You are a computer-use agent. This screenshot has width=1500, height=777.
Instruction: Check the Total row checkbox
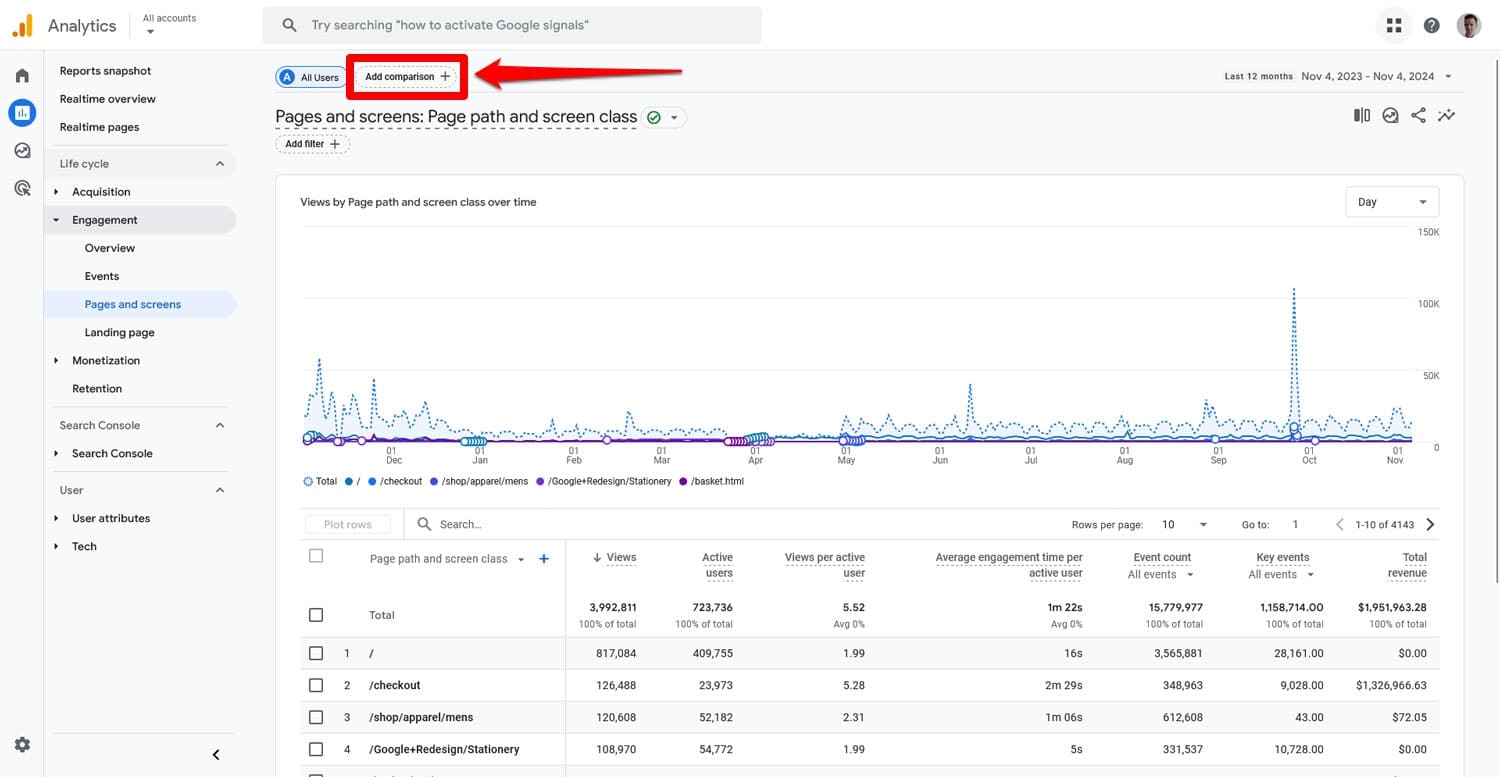(316, 614)
